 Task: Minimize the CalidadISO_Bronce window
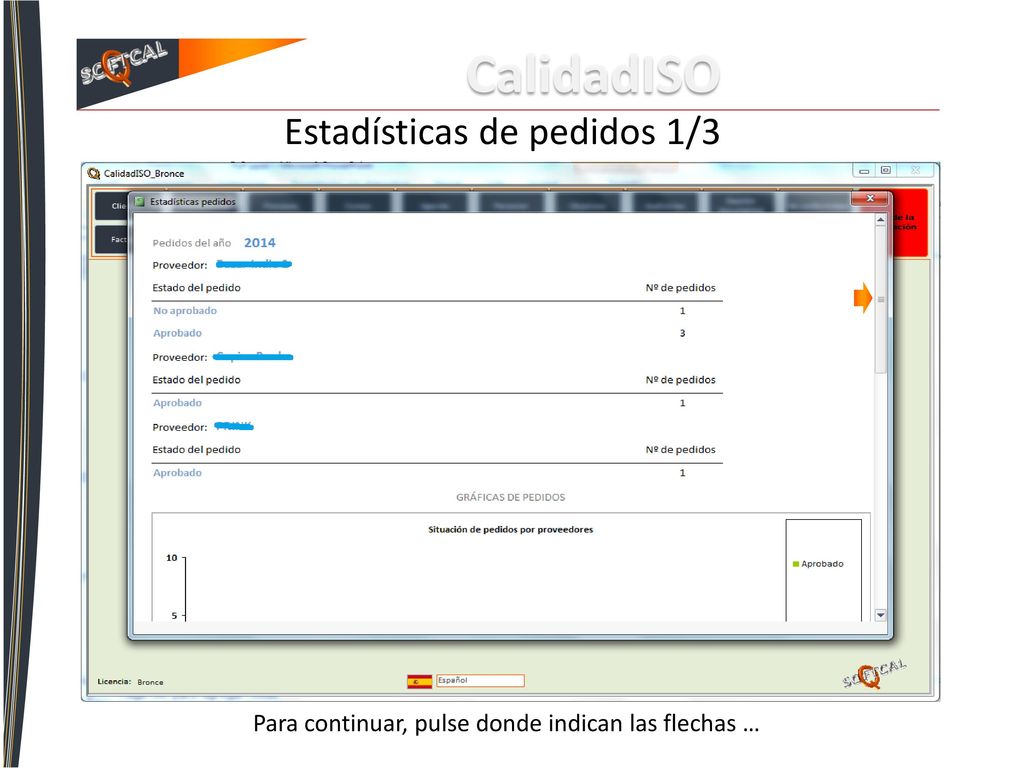tap(864, 170)
